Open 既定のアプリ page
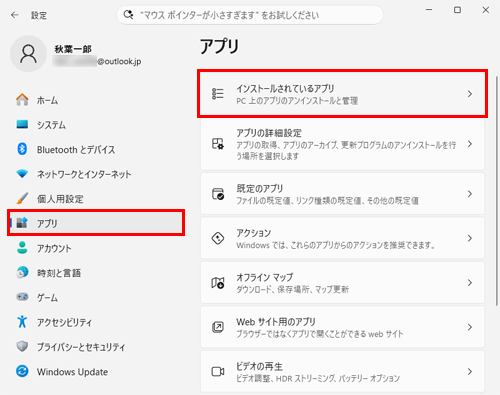500x395 pixels. (x=342, y=194)
